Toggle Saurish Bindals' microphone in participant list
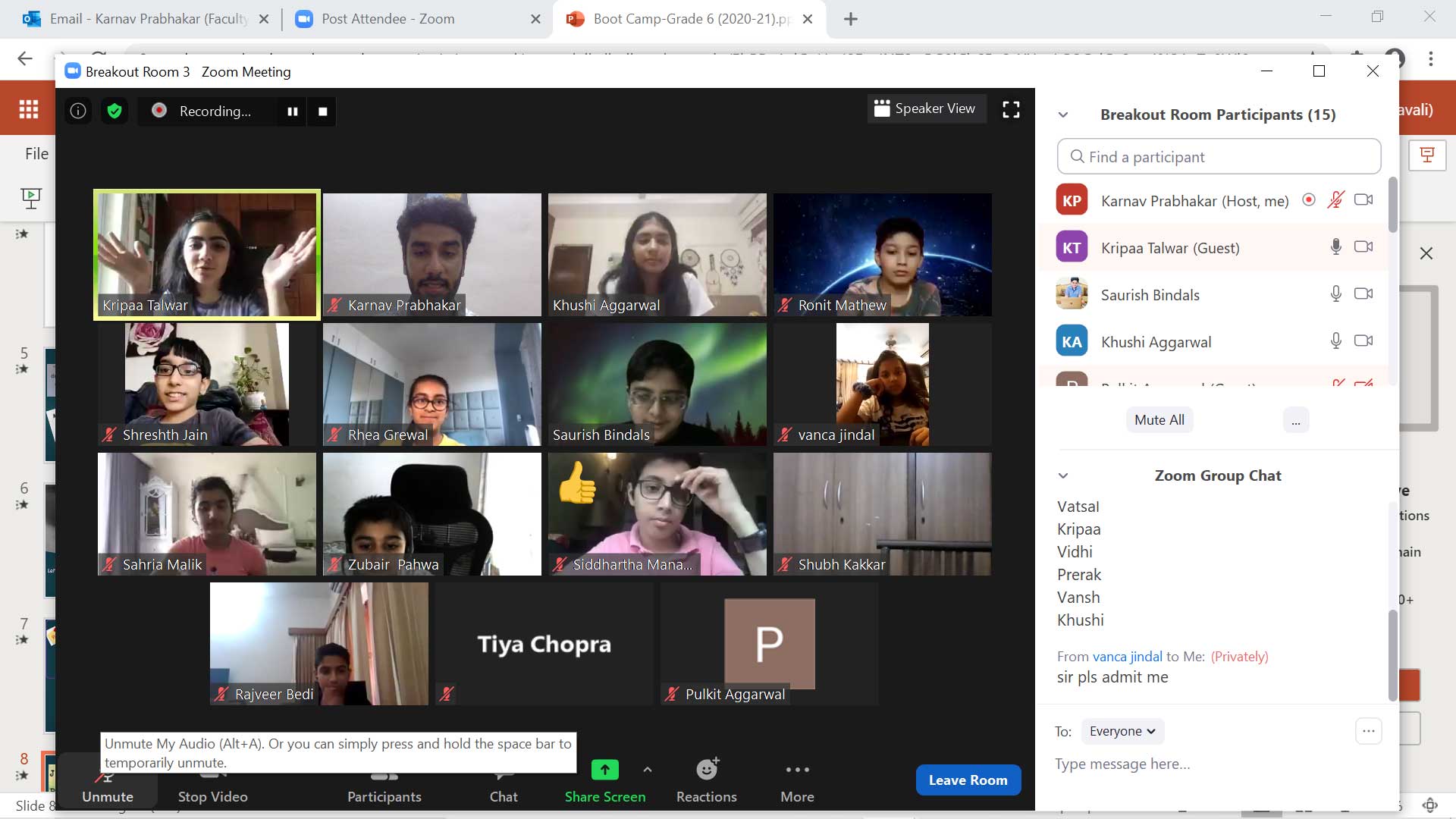The height and width of the screenshot is (819, 1456). click(1336, 293)
